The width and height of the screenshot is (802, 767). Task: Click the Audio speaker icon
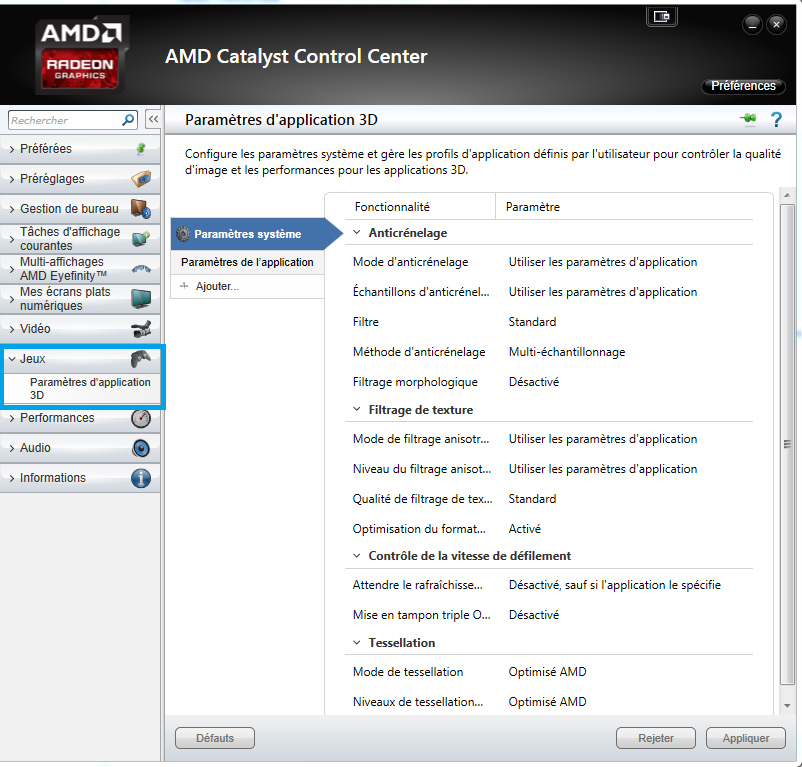(141, 448)
